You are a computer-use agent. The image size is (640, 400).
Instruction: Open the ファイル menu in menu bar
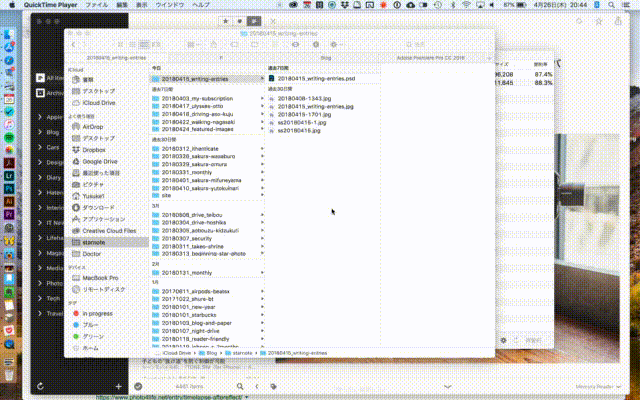pos(97,5)
